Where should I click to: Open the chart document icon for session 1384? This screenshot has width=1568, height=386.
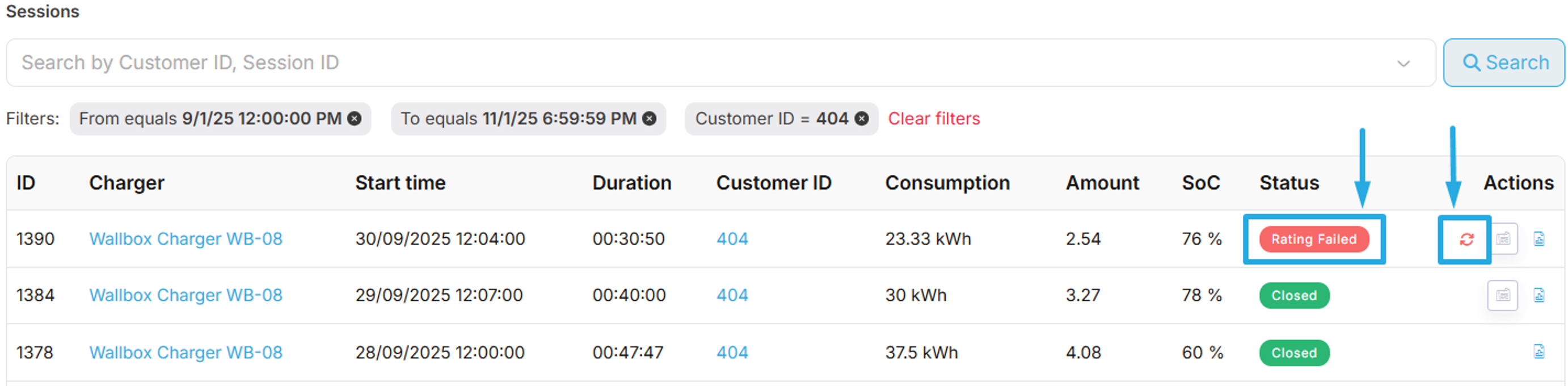(1539, 295)
